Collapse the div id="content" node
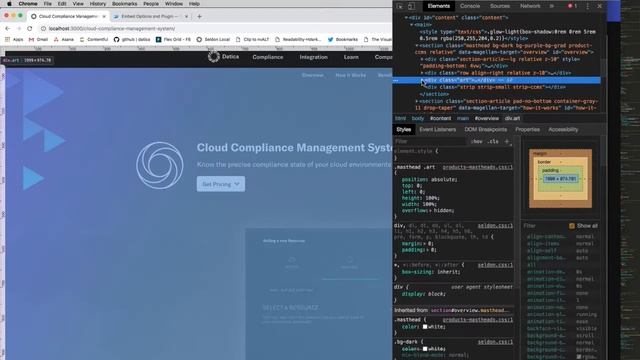 point(406,18)
